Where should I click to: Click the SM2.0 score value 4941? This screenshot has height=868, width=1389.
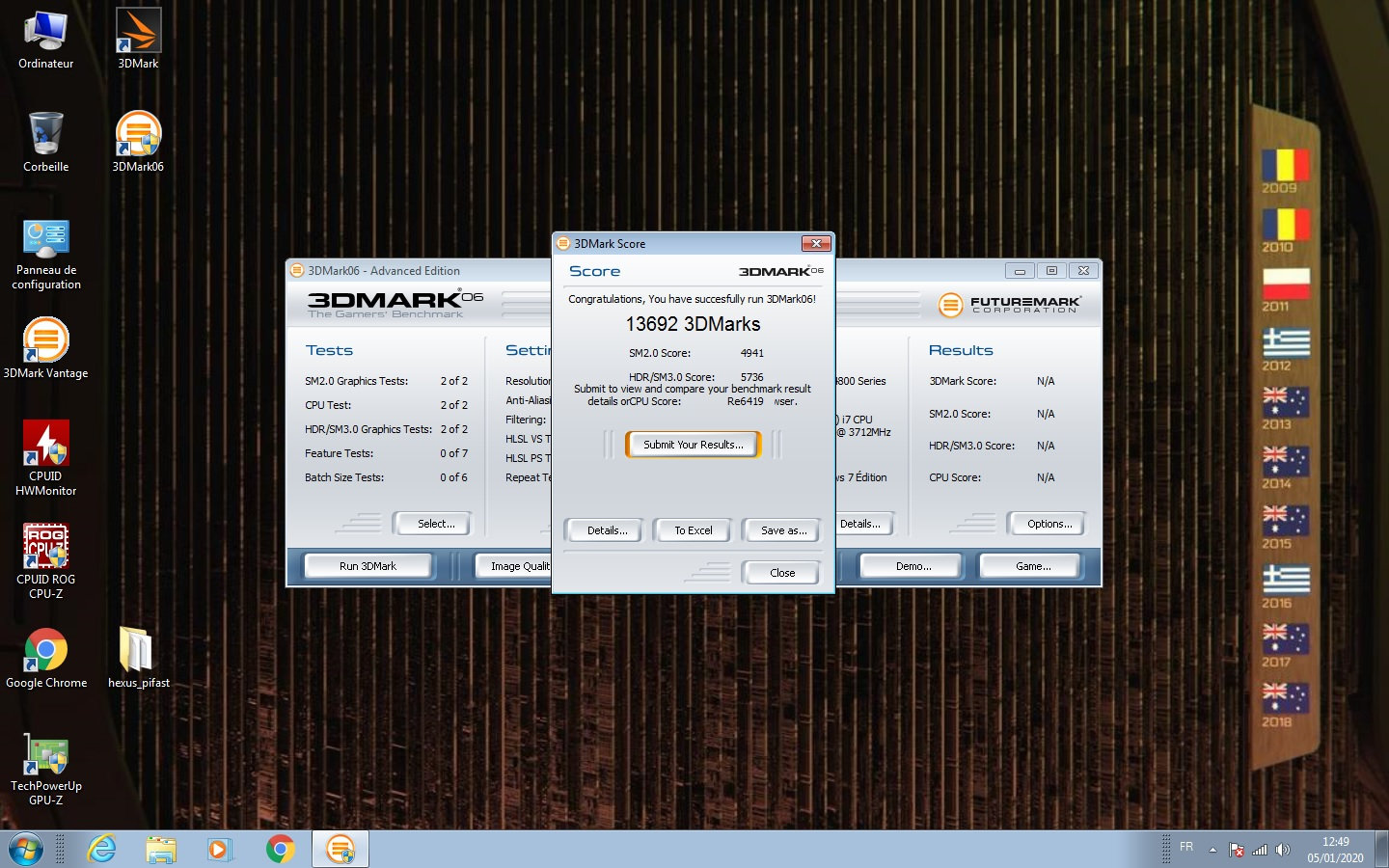(752, 353)
